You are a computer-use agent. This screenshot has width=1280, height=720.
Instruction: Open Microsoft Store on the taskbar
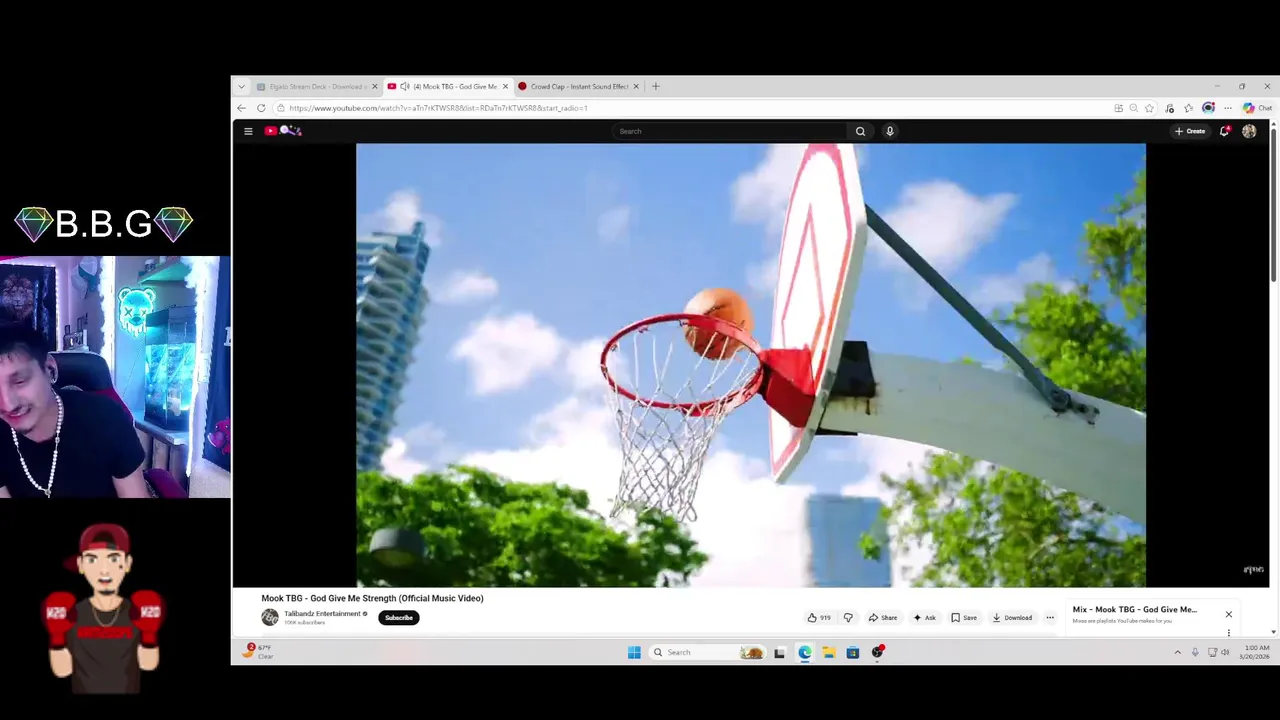[x=852, y=652]
